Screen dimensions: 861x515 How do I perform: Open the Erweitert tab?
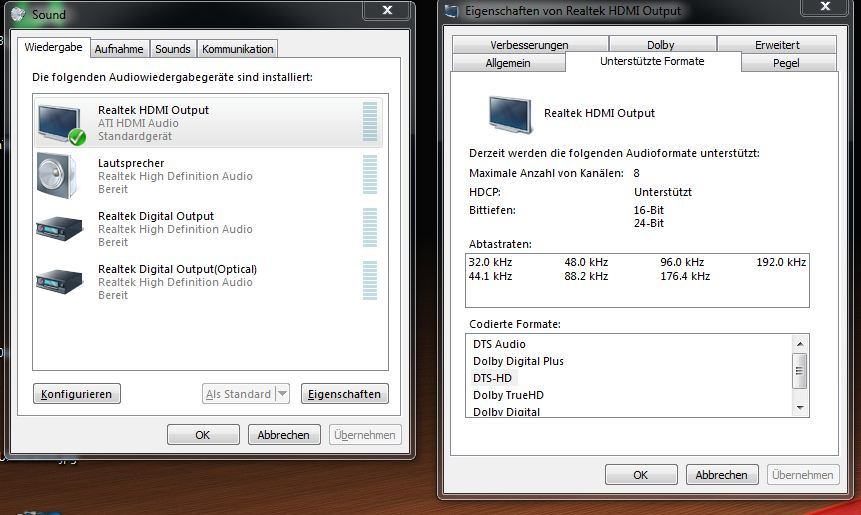pos(777,44)
